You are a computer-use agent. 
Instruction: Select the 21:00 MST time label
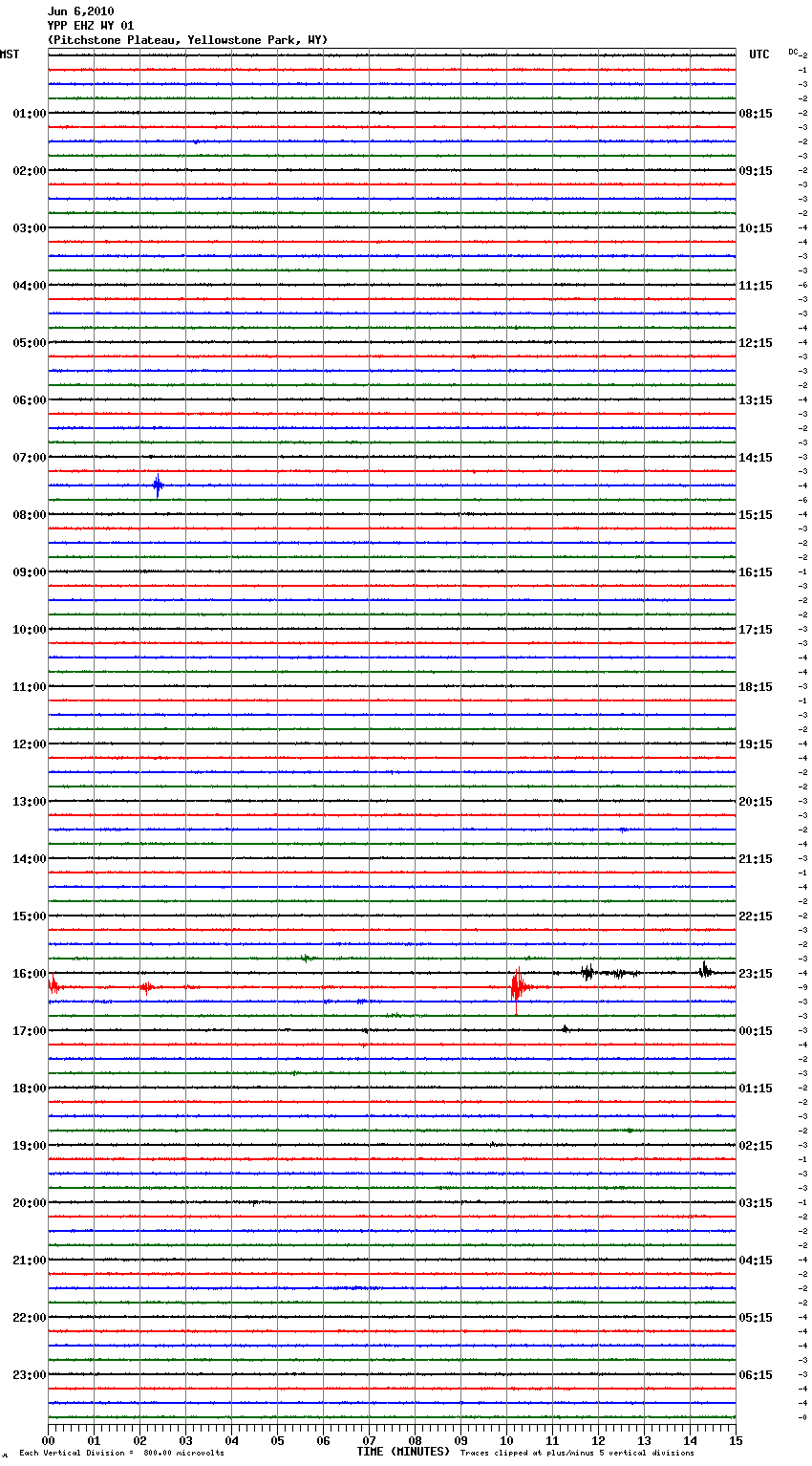pos(30,1261)
